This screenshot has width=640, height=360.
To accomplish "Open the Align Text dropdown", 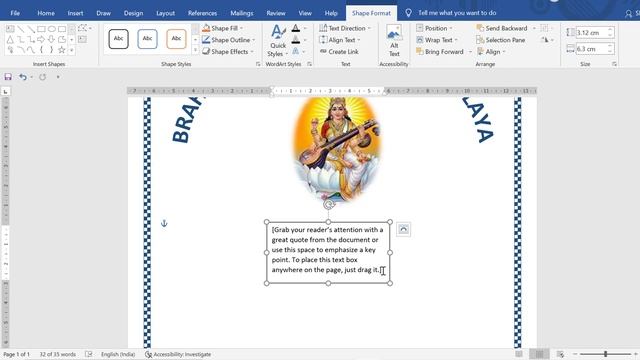I will click(x=340, y=40).
